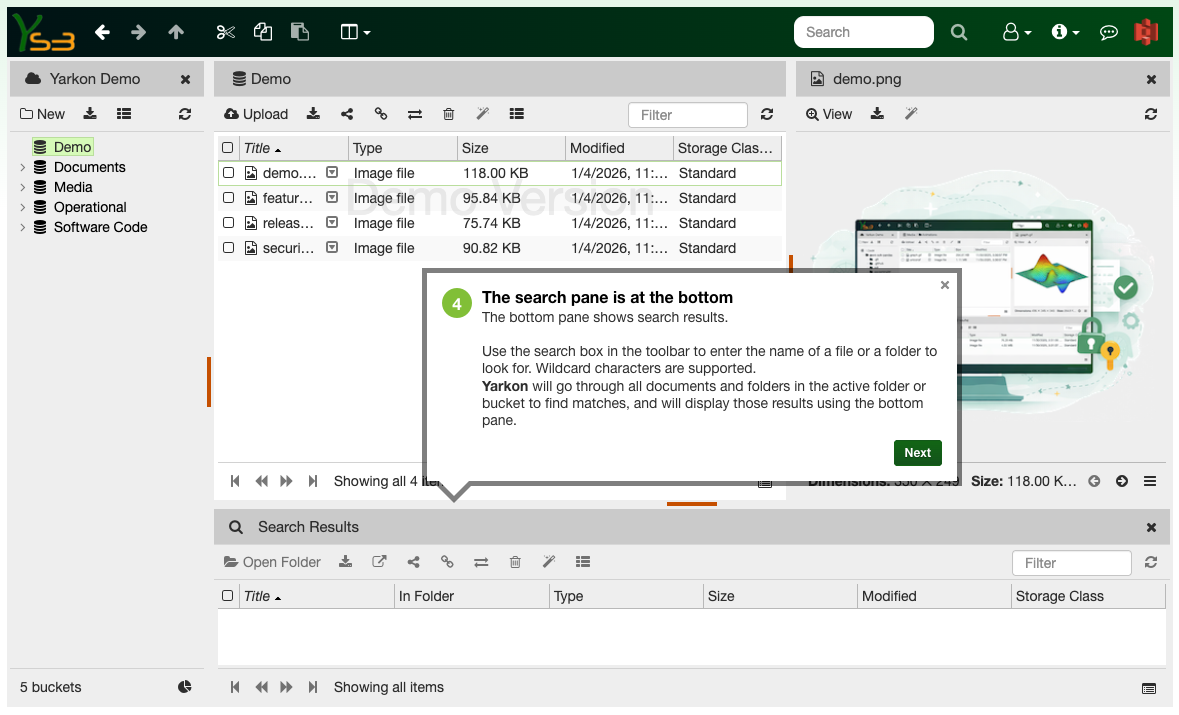Screen dimensions: 1179x715
Task: Click the scissors Cut icon in top toolbar
Action: click(x=225, y=32)
